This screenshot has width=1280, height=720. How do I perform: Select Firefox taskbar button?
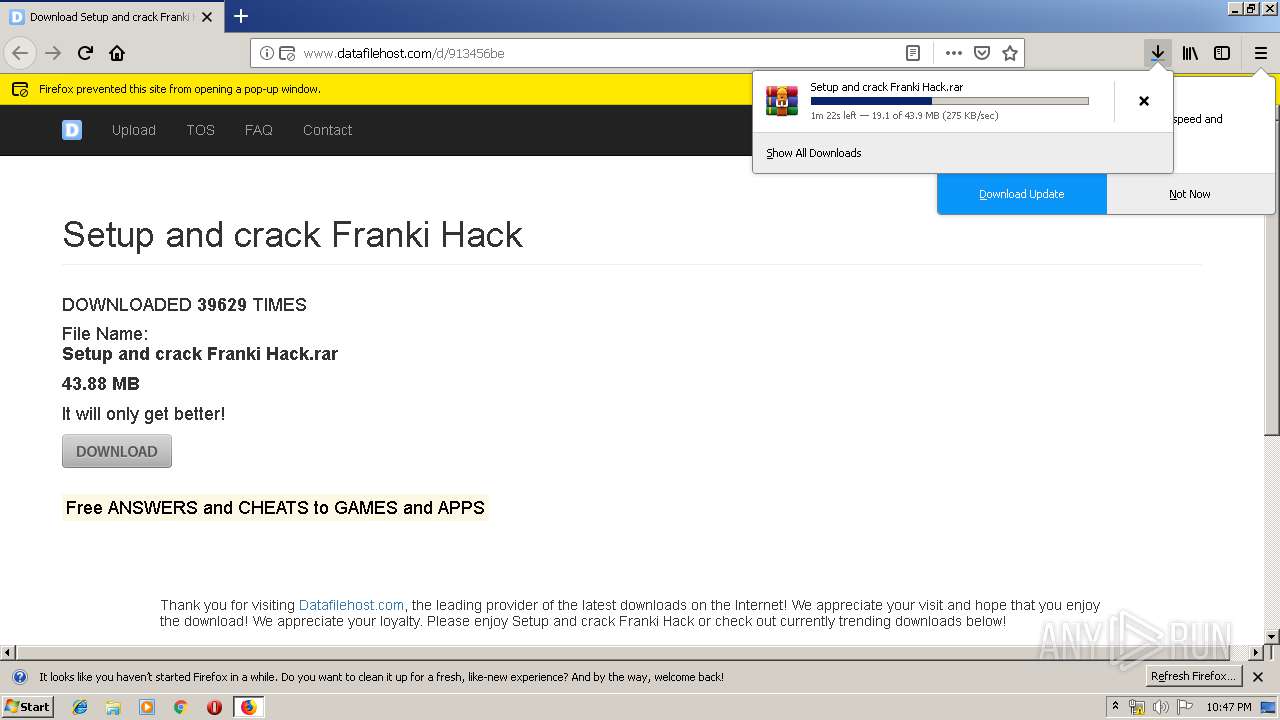pyautogui.click(x=248, y=707)
